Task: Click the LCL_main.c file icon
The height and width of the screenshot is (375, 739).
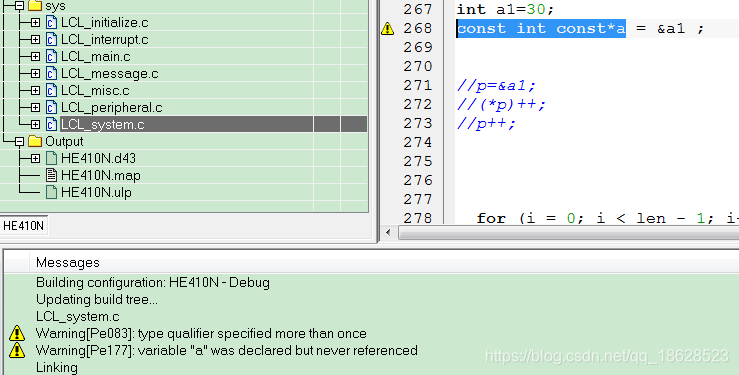Action: (51, 57)
